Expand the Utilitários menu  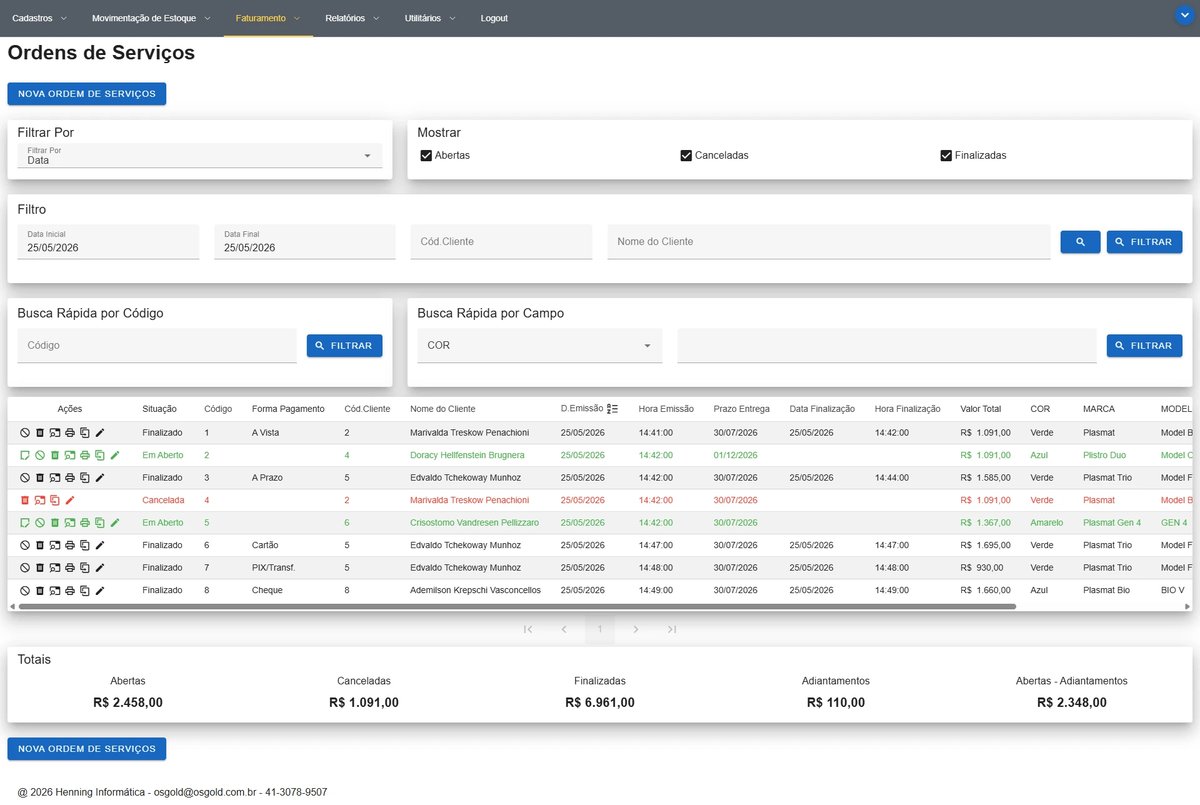click(x=430, y=18)
